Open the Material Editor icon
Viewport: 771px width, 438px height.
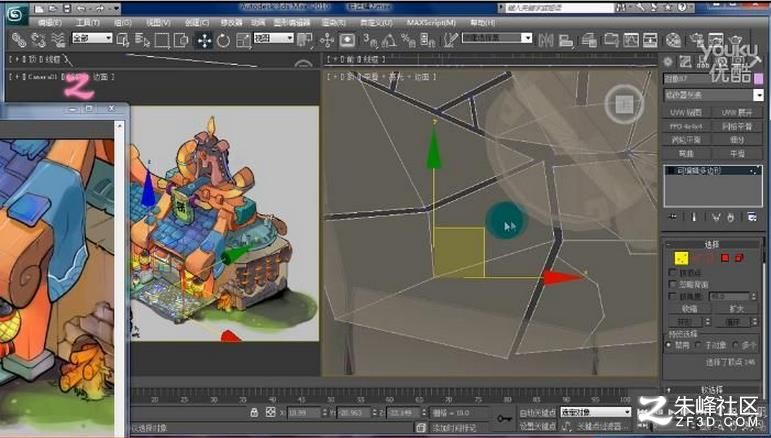(x=673, y=40)
